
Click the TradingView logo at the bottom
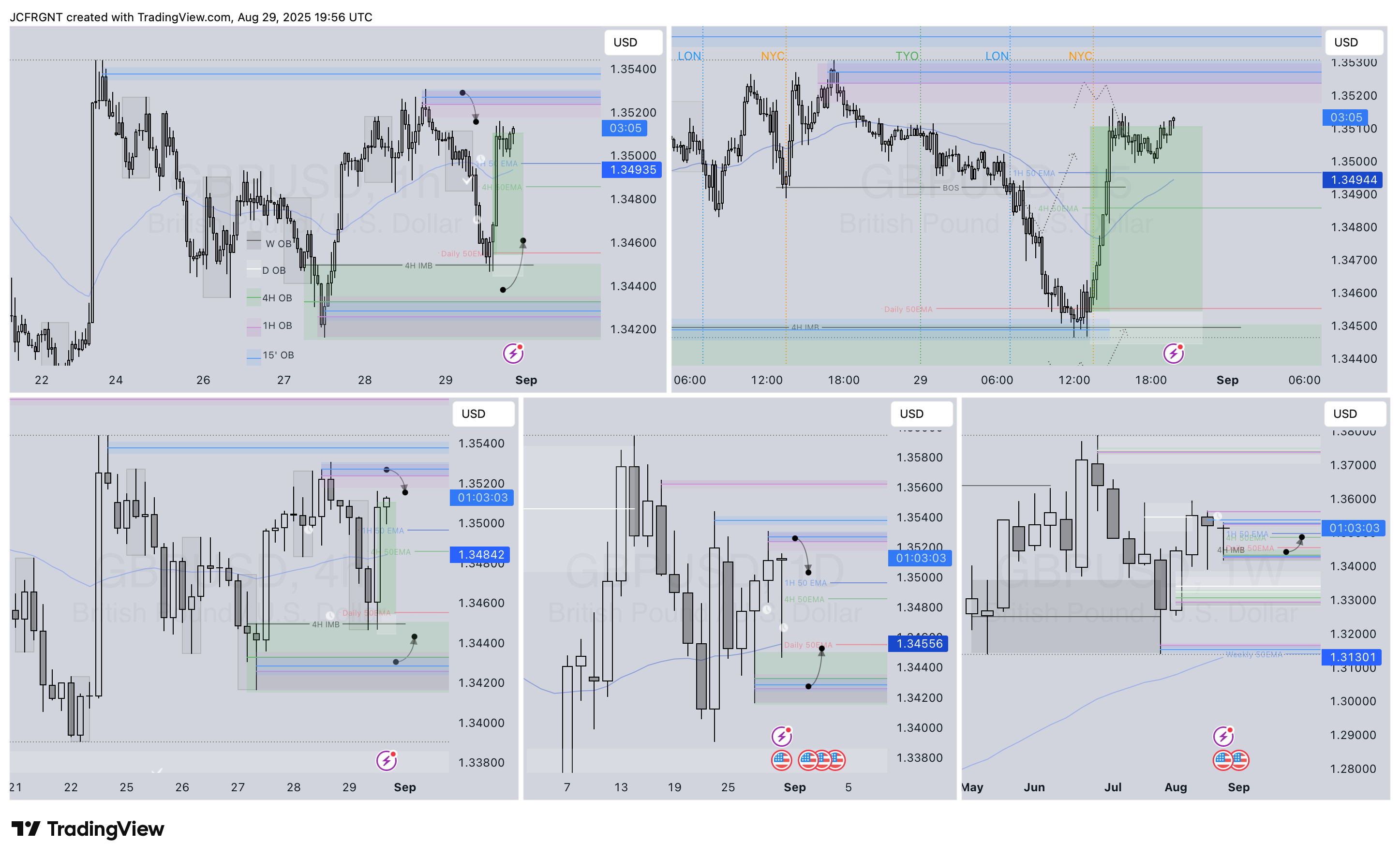(88, 829)
